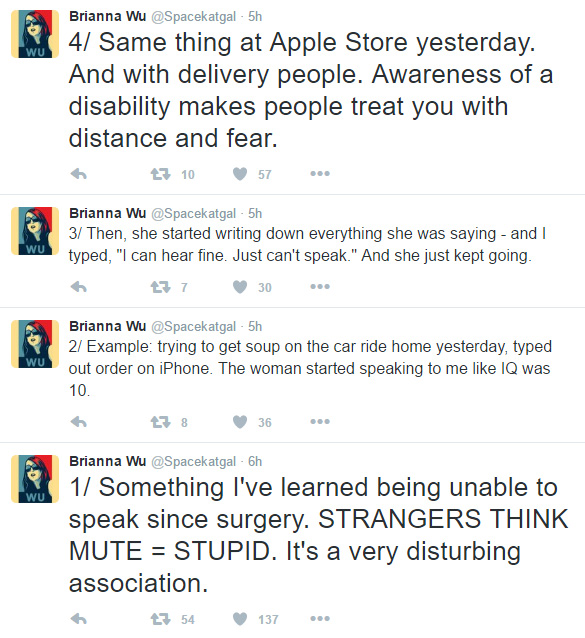Viewport: 585px width, 638px height.
Task: Open @Spacekatgal handle on the 3/ tweet
Action: (x=194, y=214)
